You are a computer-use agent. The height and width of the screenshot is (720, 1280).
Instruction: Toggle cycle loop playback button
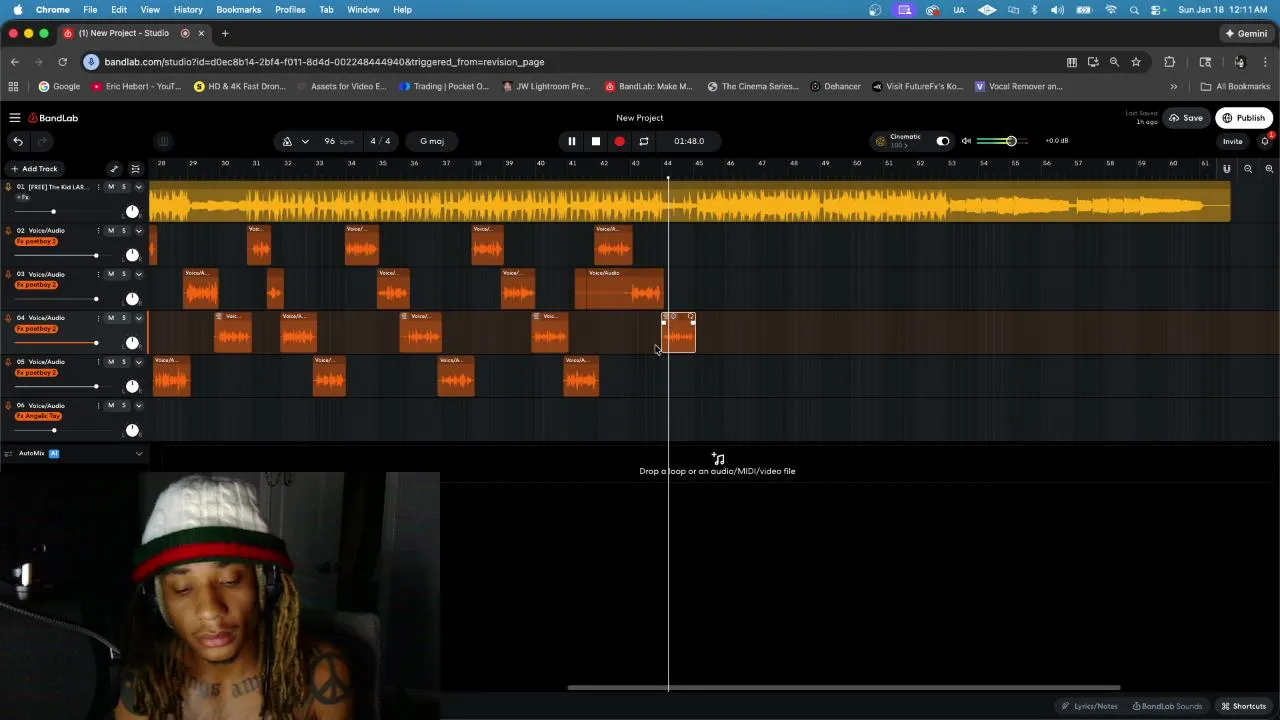point(644,141)
